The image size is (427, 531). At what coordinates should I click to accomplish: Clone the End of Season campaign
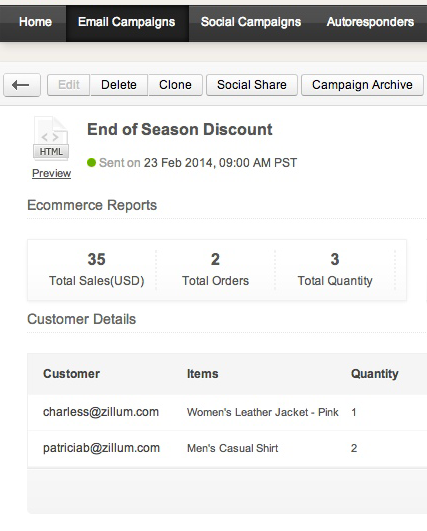point(175,85)
